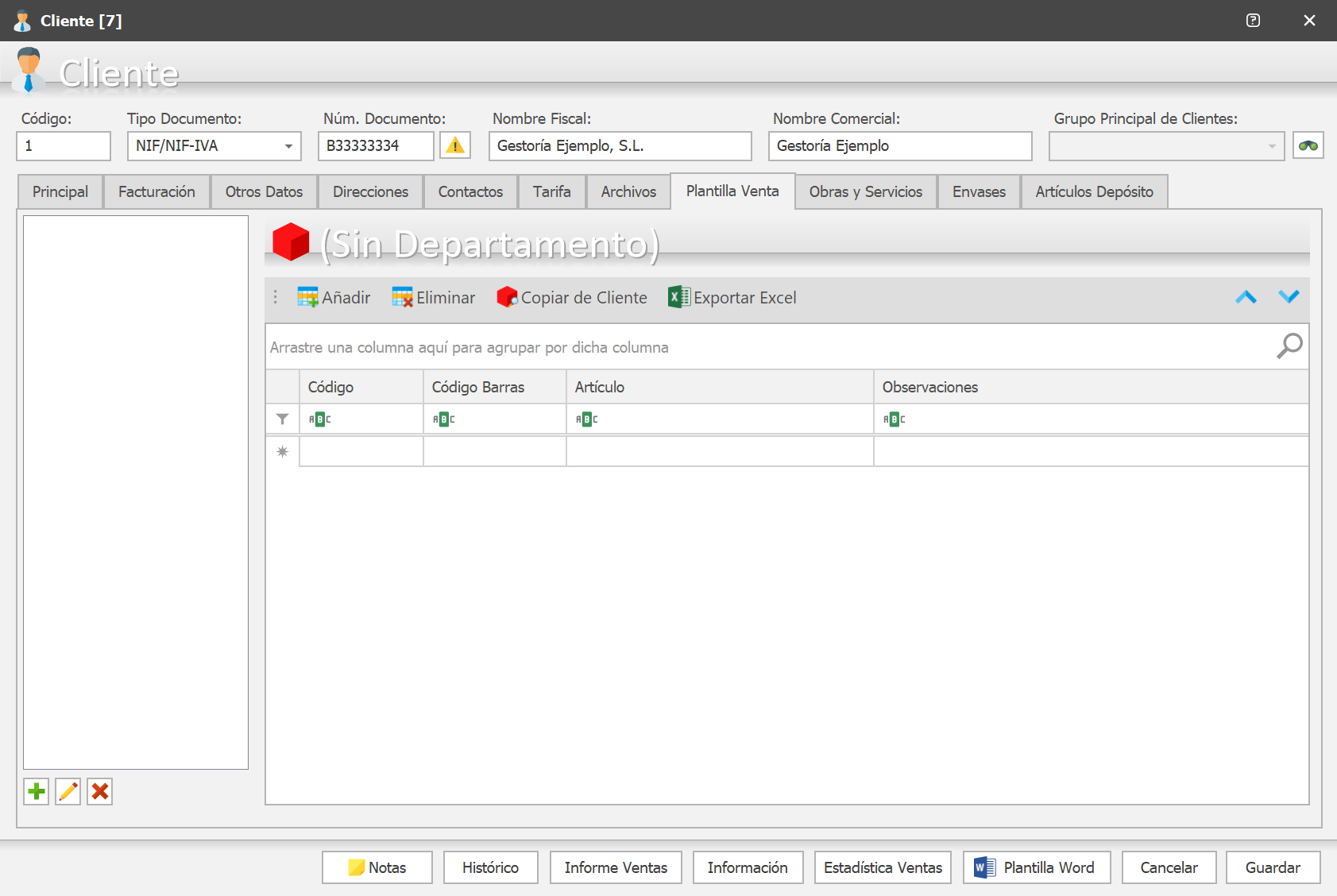
Task: Click the document number warning triangle icon
Action: click(455, 145)
